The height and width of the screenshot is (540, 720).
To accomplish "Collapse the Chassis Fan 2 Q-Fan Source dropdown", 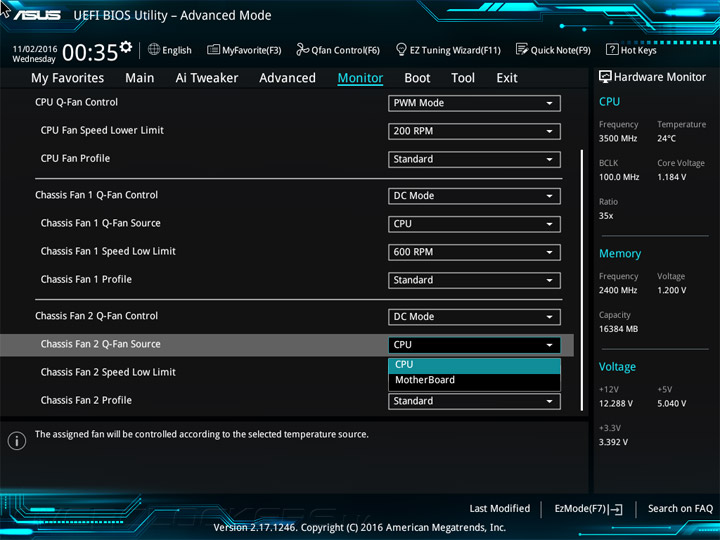I will coord(474,345).
